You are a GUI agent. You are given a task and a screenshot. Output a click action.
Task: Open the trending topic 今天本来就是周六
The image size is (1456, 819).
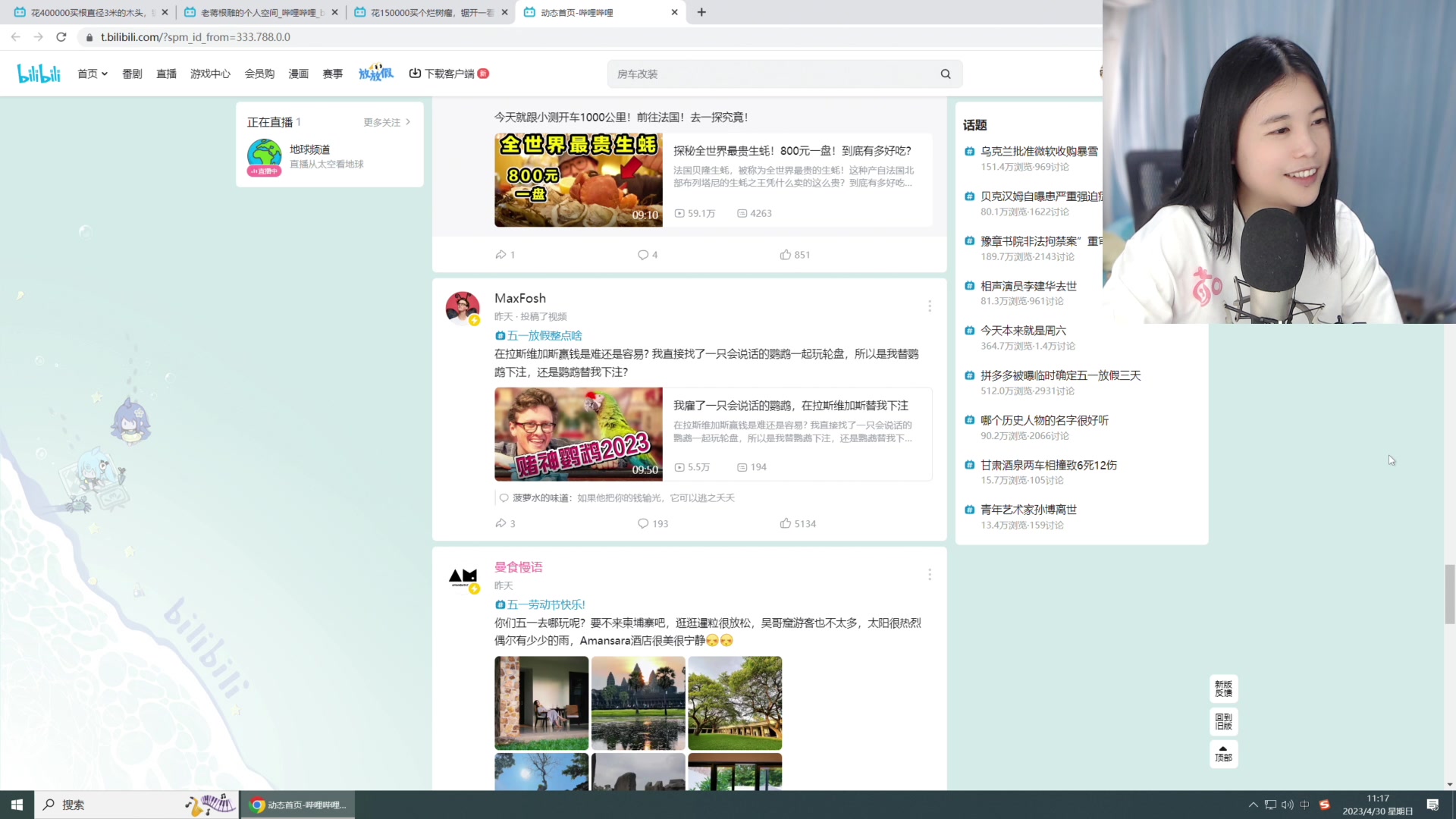(x=1023, y=331)
